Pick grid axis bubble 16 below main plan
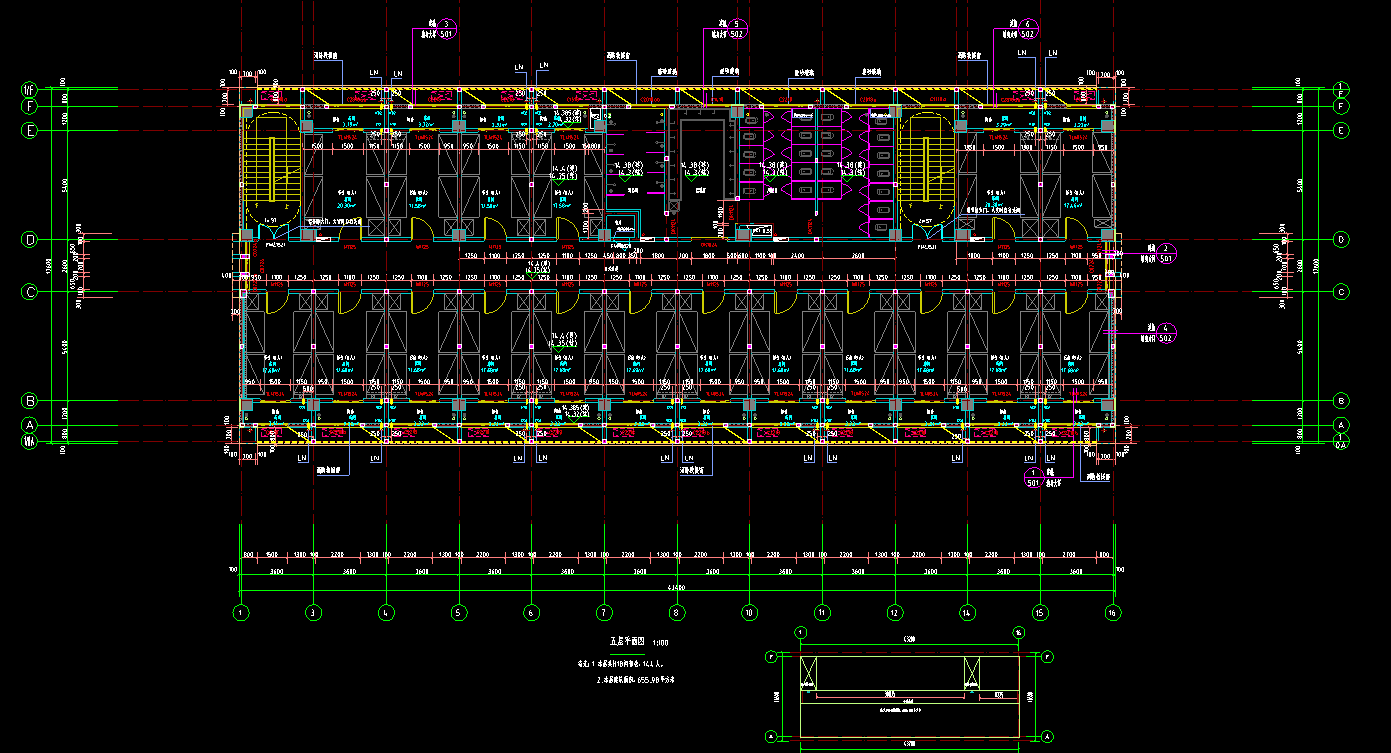This screenshot has height=753, width=1391. [1112, 612]
